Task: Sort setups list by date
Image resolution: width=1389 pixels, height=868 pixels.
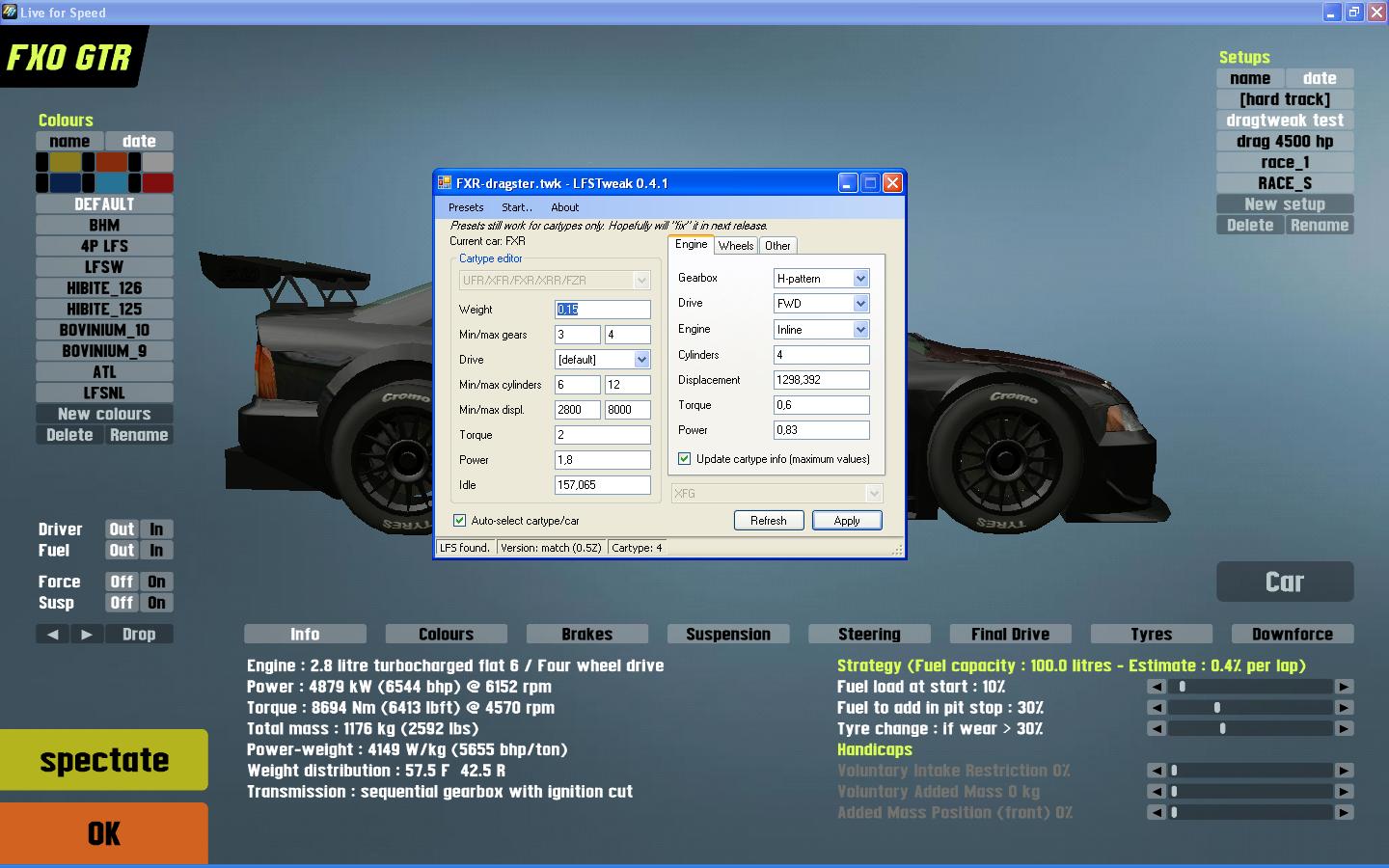Action: pos(1320,78)
